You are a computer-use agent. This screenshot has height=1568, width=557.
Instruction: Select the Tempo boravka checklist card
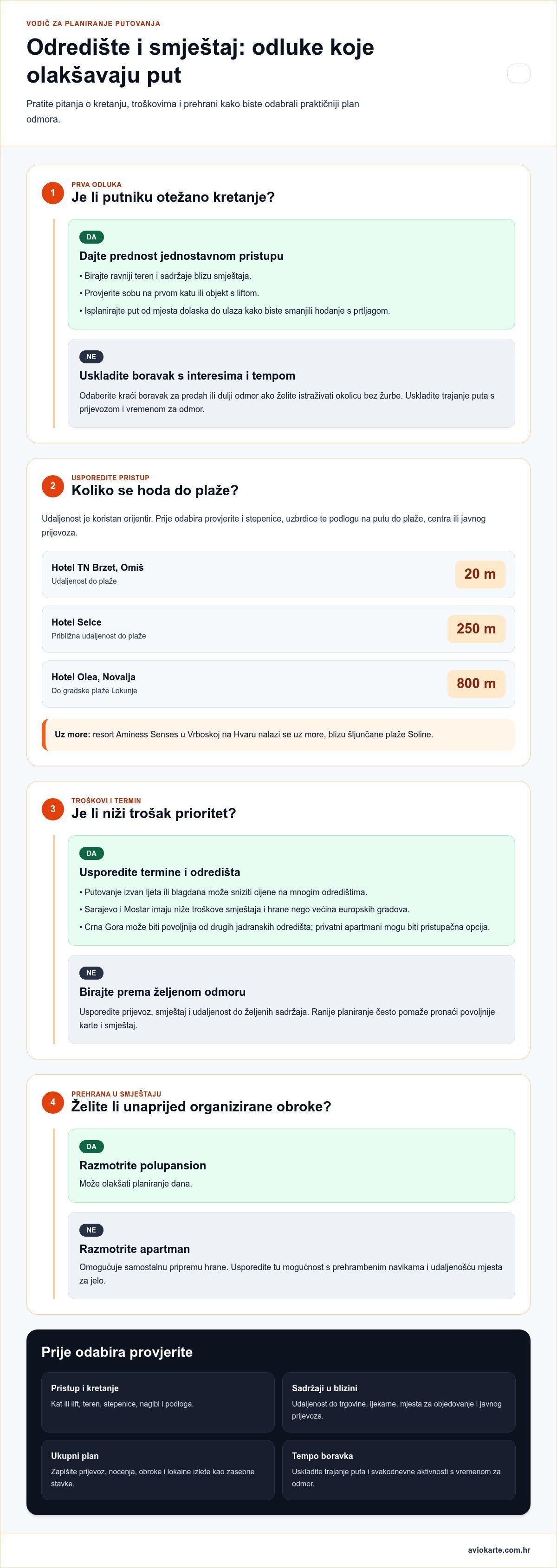(399, 1470)
